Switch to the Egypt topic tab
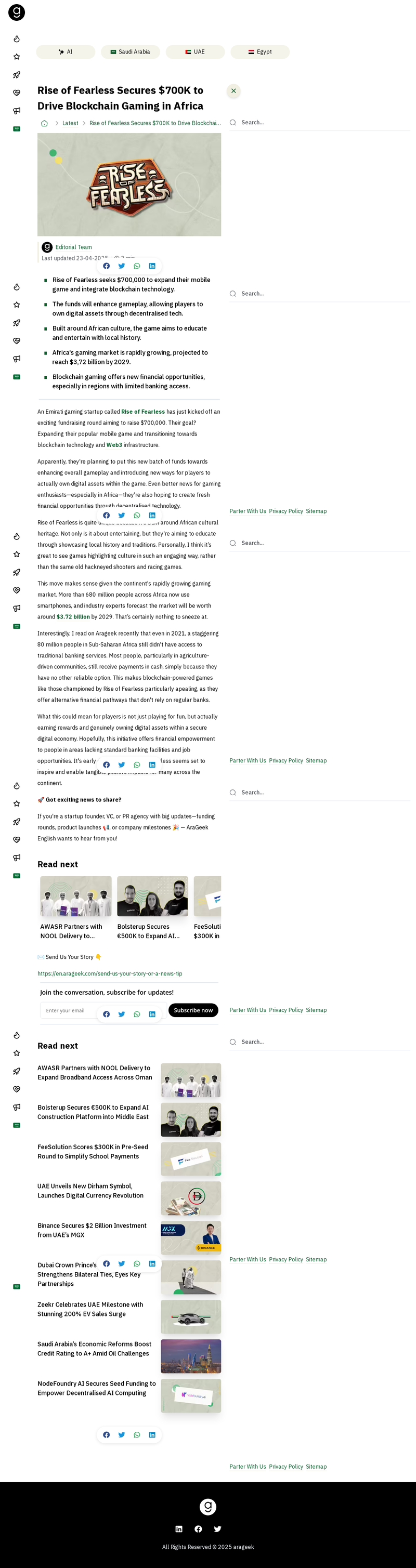416x1568 pixels. (x=260, y=52)
